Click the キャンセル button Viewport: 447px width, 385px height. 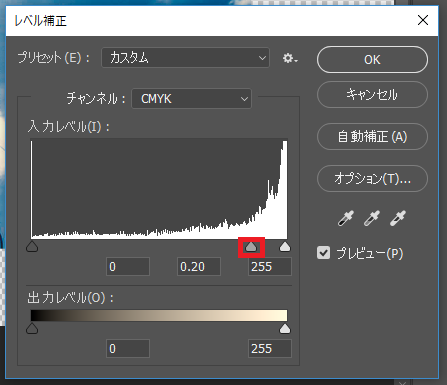click(372, 95)
